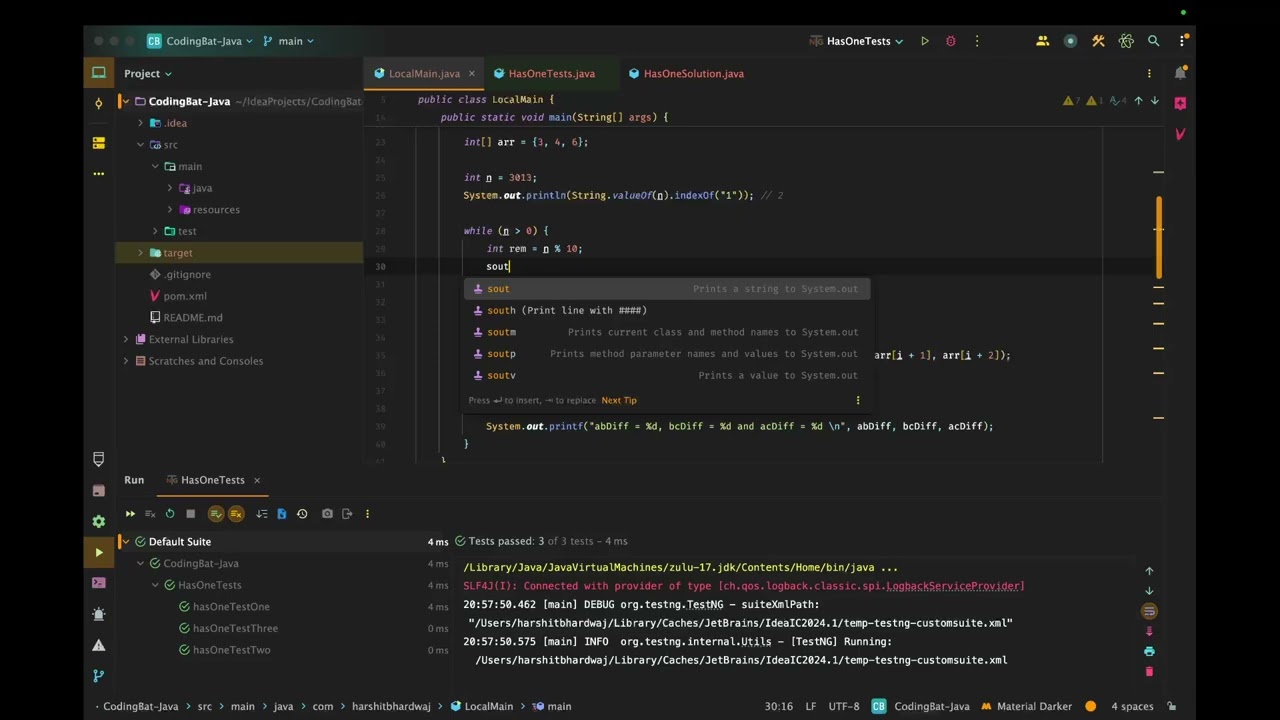Open the Notifications bell icon
Screen dimensions: 1280x720
pyautogui.click(x=1180, y=73)
